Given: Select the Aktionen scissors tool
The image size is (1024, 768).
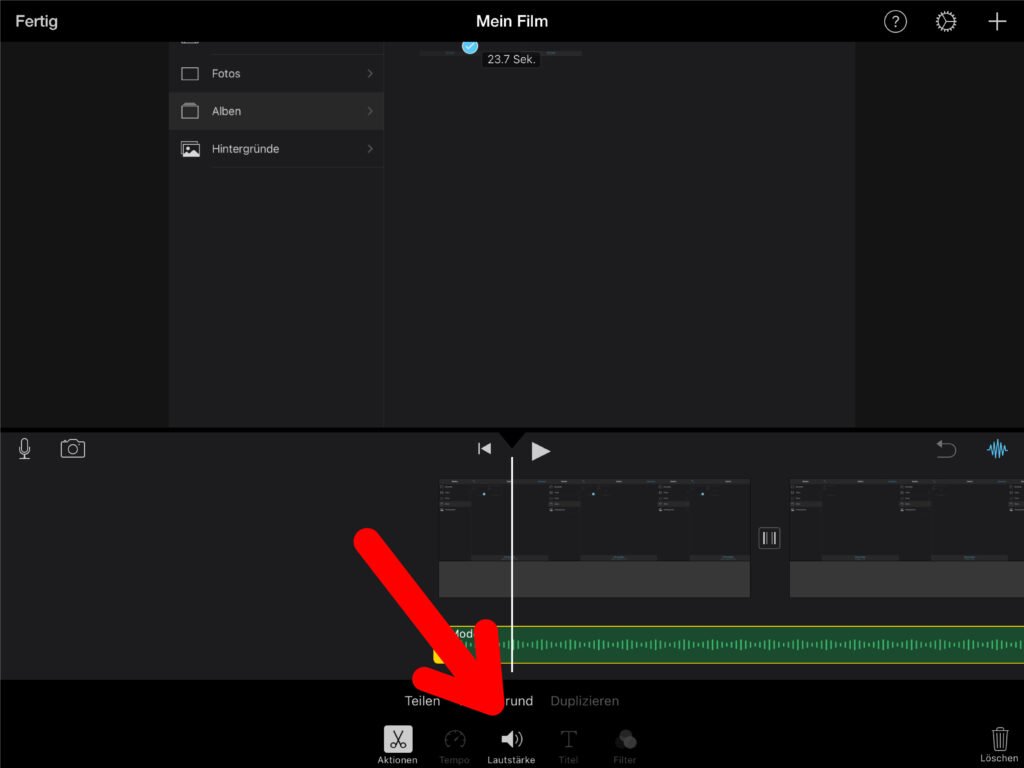Looking at the screenshot, I should pyautogui.click(x=398, y=744).
